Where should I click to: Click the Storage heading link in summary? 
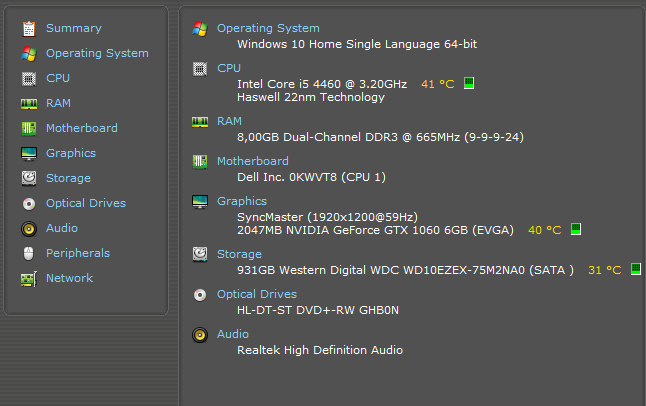(x=239, y=254)
